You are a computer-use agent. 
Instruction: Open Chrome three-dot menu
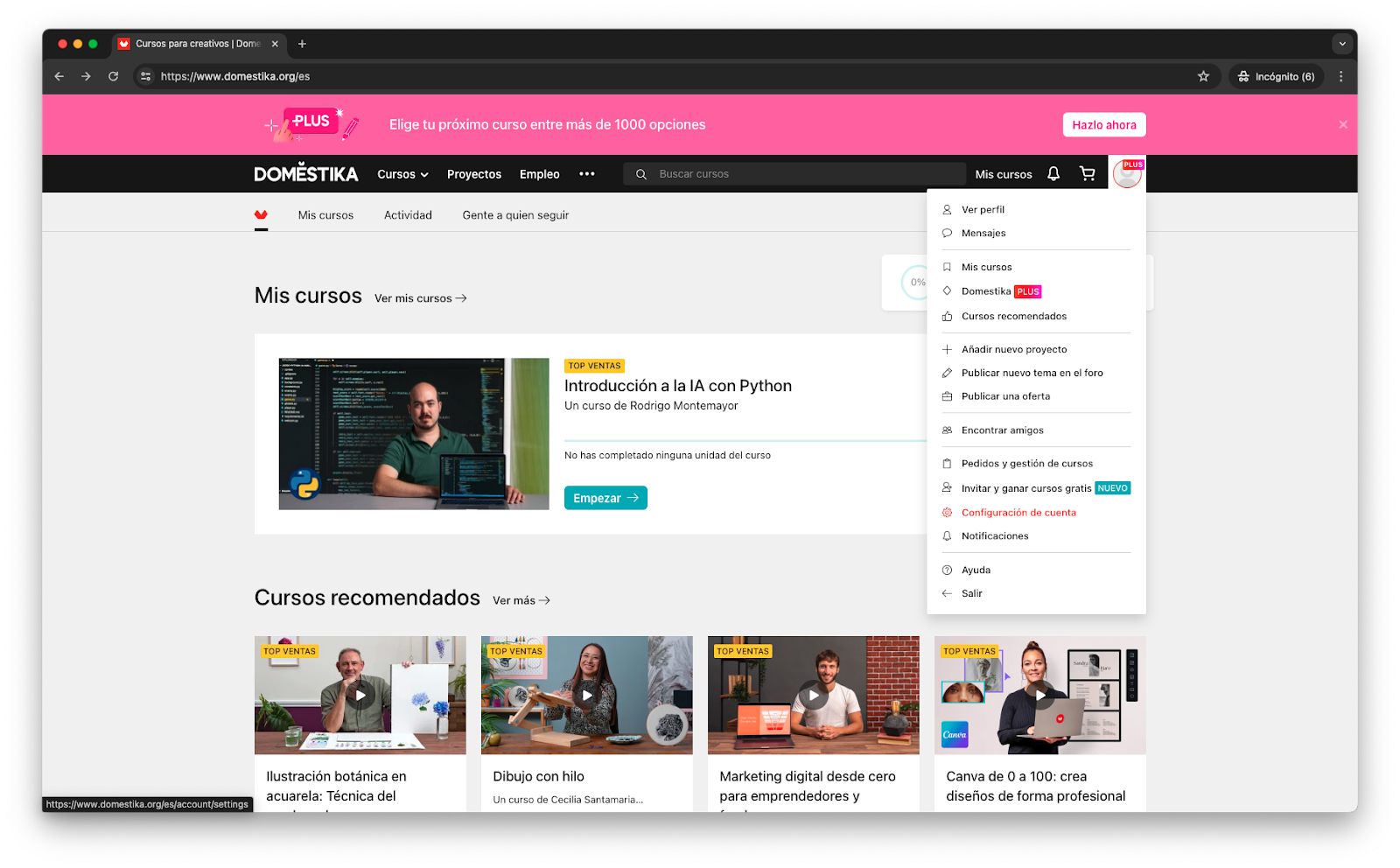click(1340, 76)
